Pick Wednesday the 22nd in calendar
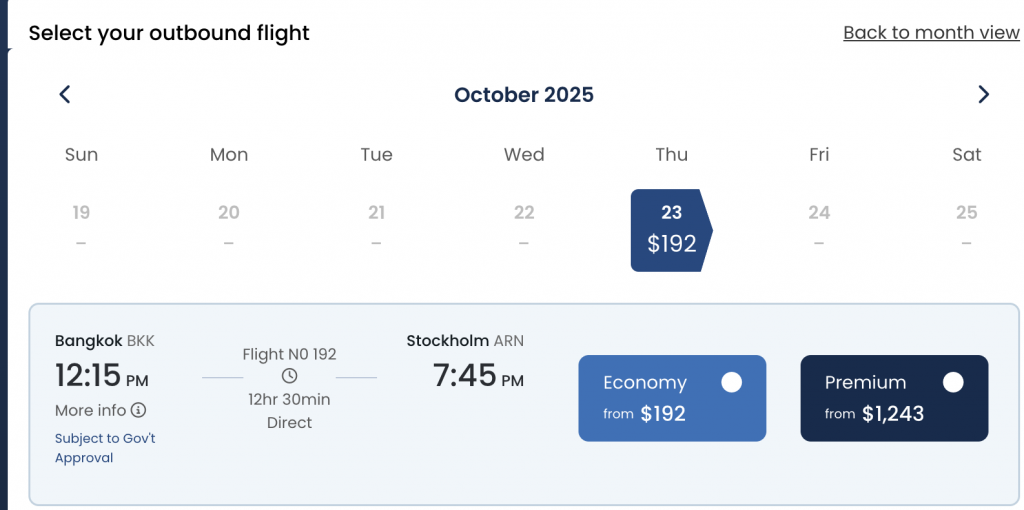This screenshot has height=510, width=1024. (524, 227)
